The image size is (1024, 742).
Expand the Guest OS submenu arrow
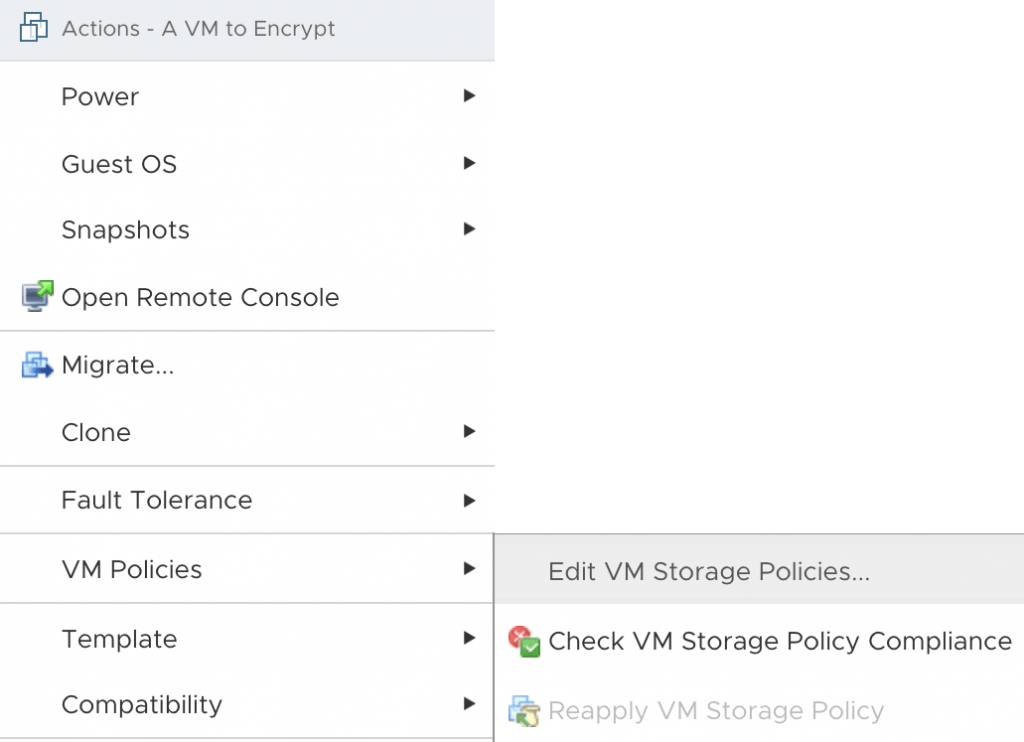point(469,163)
